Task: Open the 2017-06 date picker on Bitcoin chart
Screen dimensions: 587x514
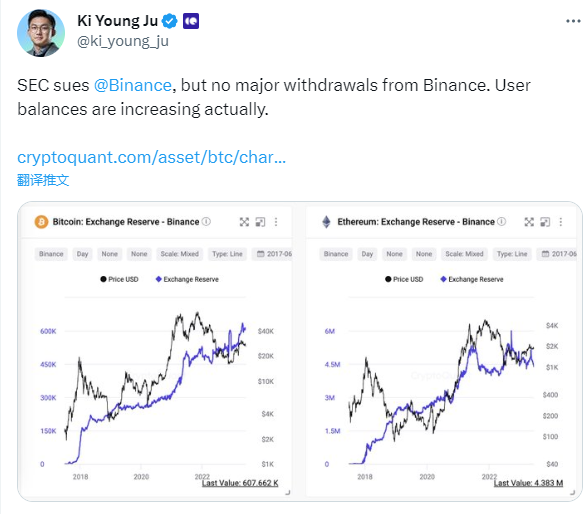Action: (x=272, y=254)
